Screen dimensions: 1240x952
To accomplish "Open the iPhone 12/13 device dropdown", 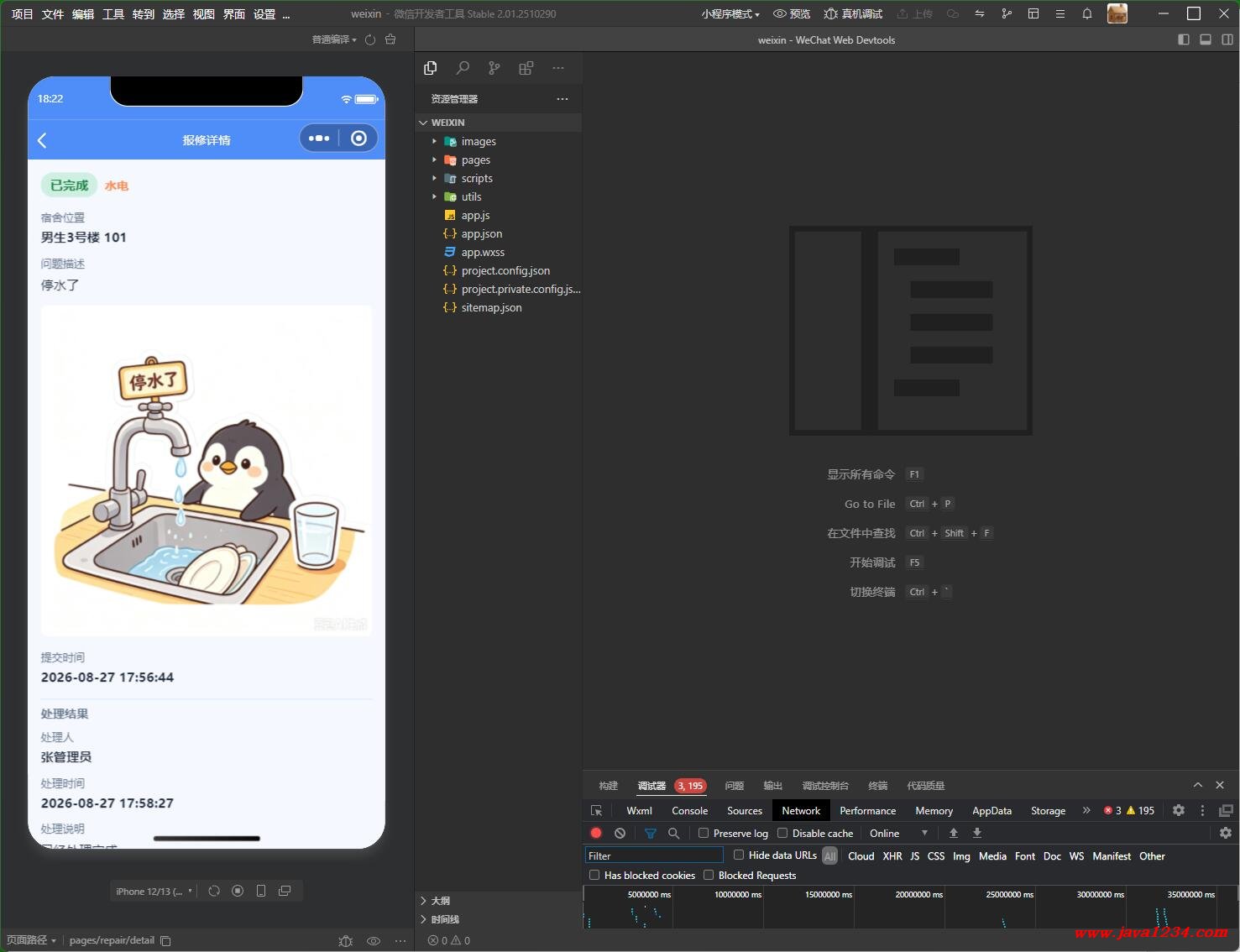I will (x=154, y=891).
